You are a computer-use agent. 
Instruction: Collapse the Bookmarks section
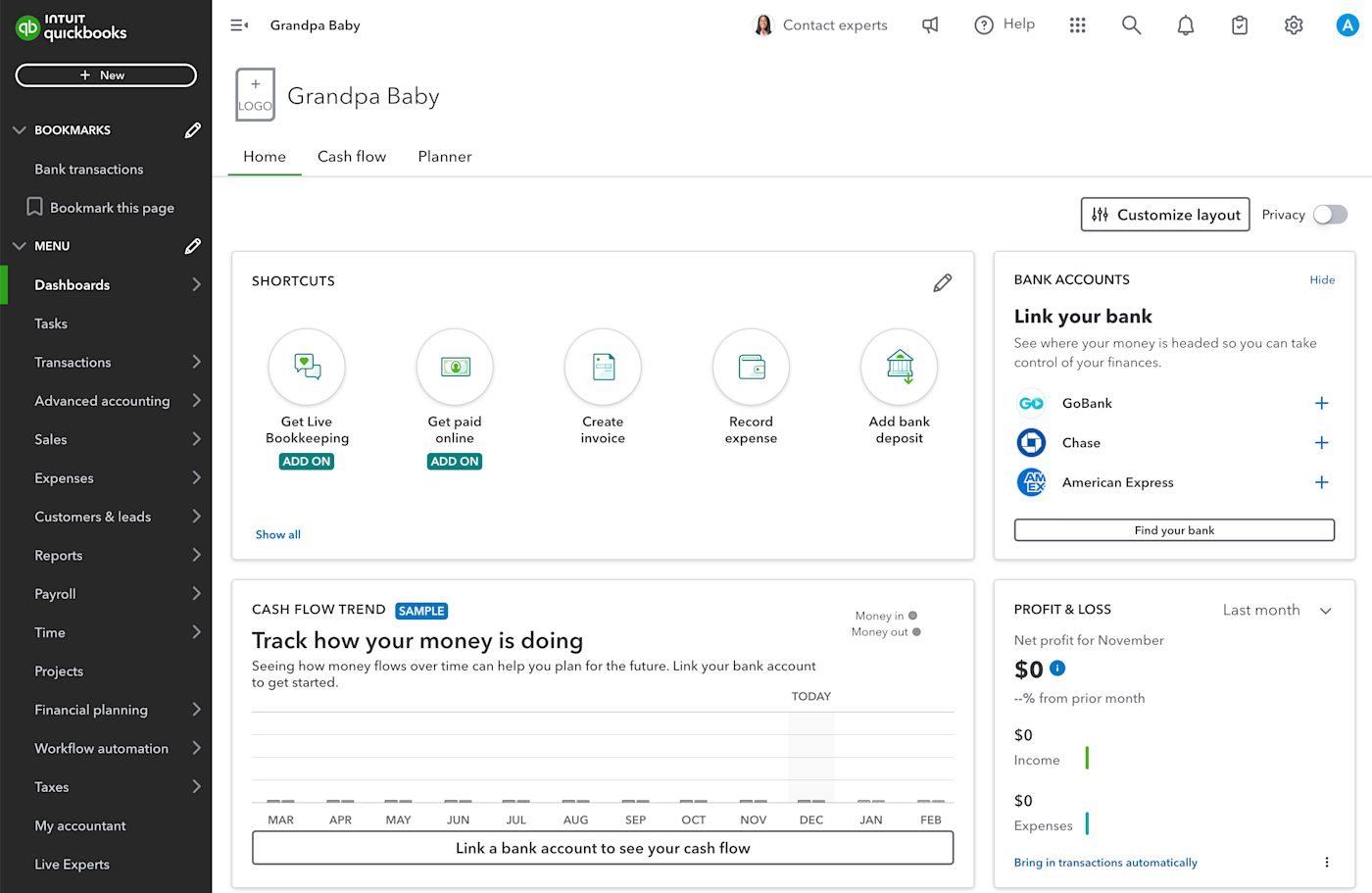[x=19, y=130]
